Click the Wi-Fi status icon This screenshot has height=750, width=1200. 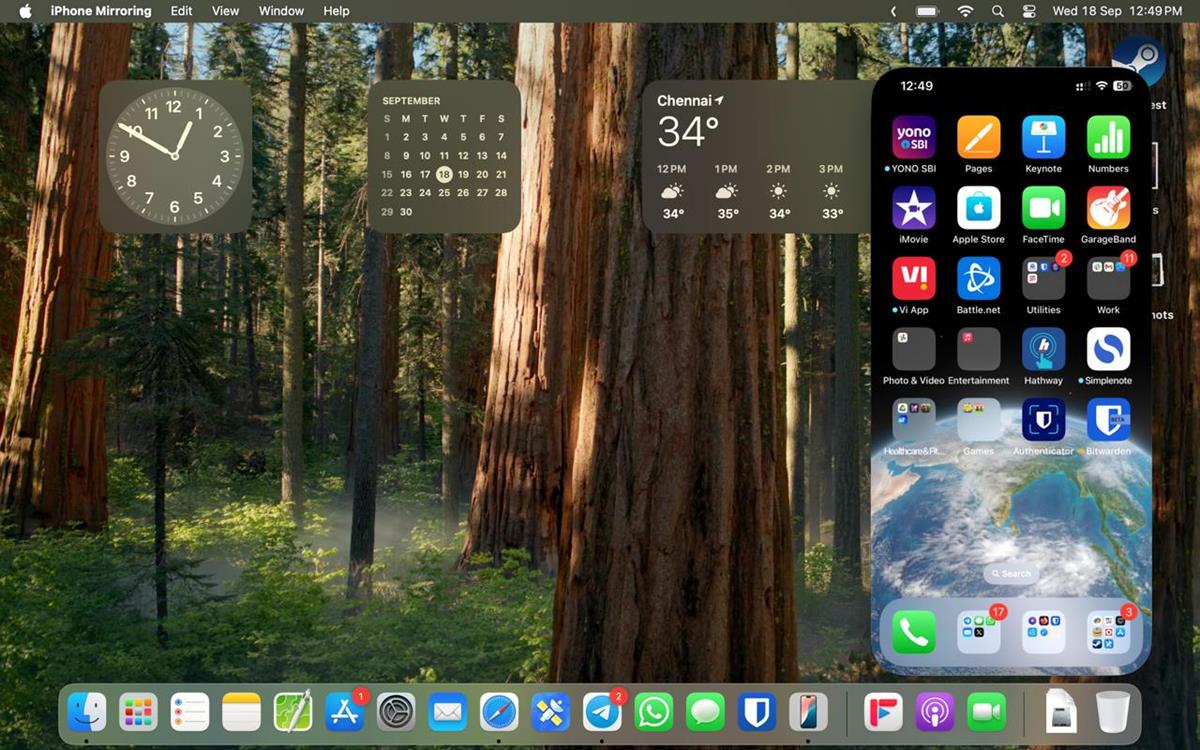(965, 11)
